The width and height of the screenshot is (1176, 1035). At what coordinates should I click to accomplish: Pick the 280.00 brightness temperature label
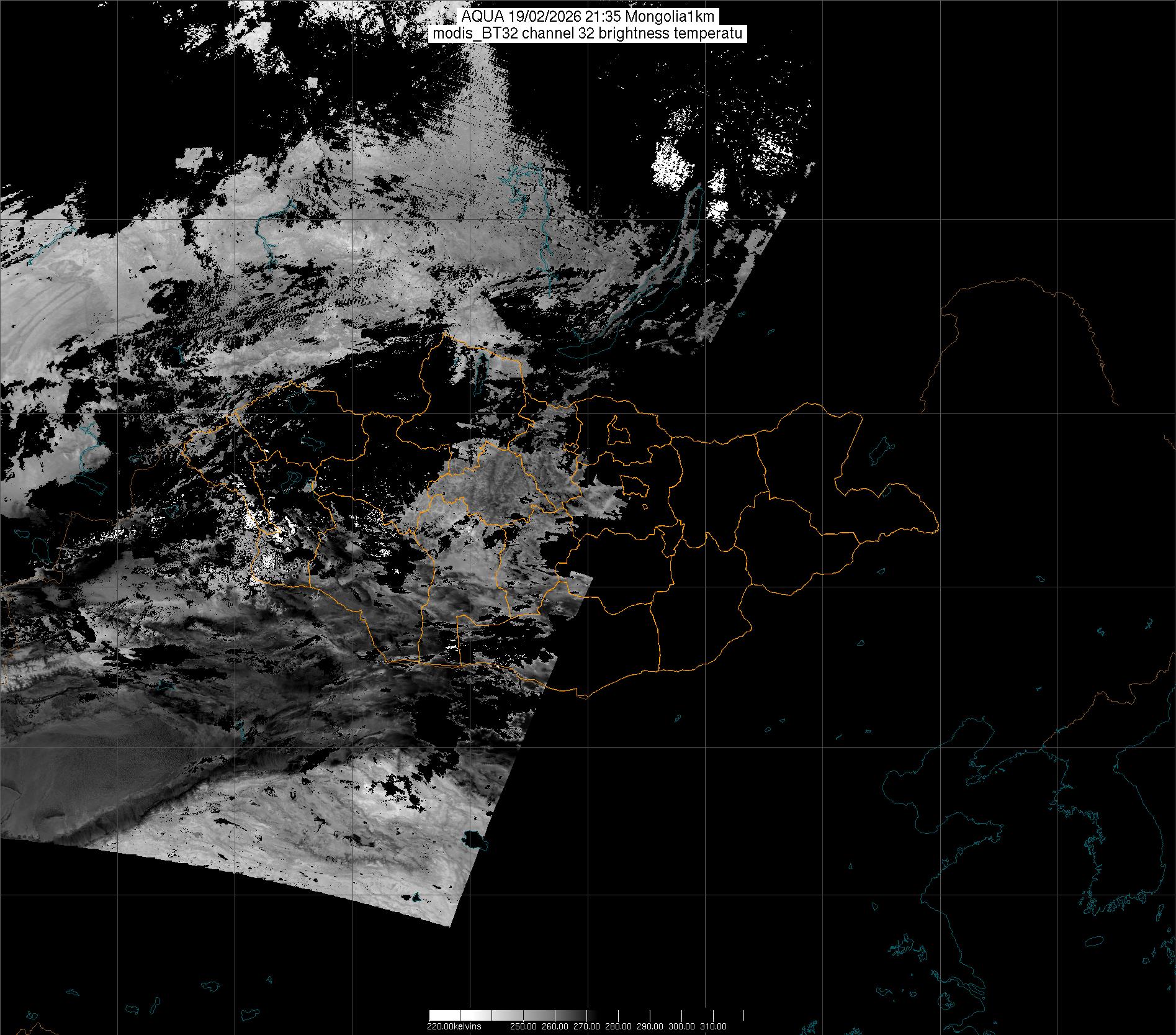(618, 1026)
